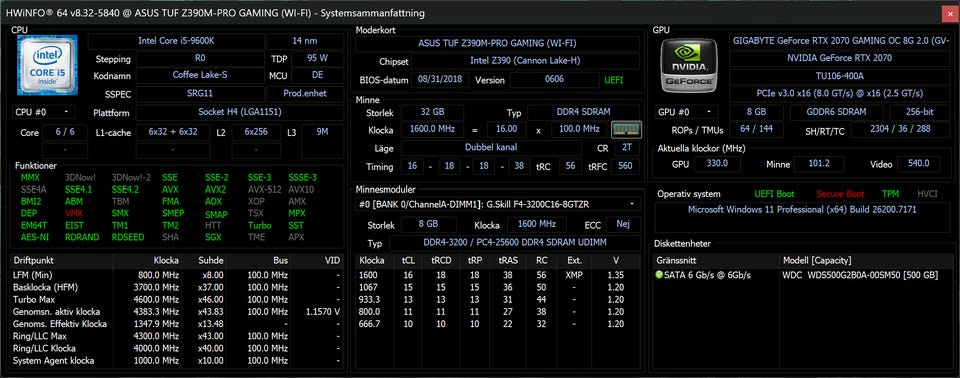The width and height of the screenshot is (960, 378).
Task: Select the Coffee Lake-S codename field
Action: point(199,75)
